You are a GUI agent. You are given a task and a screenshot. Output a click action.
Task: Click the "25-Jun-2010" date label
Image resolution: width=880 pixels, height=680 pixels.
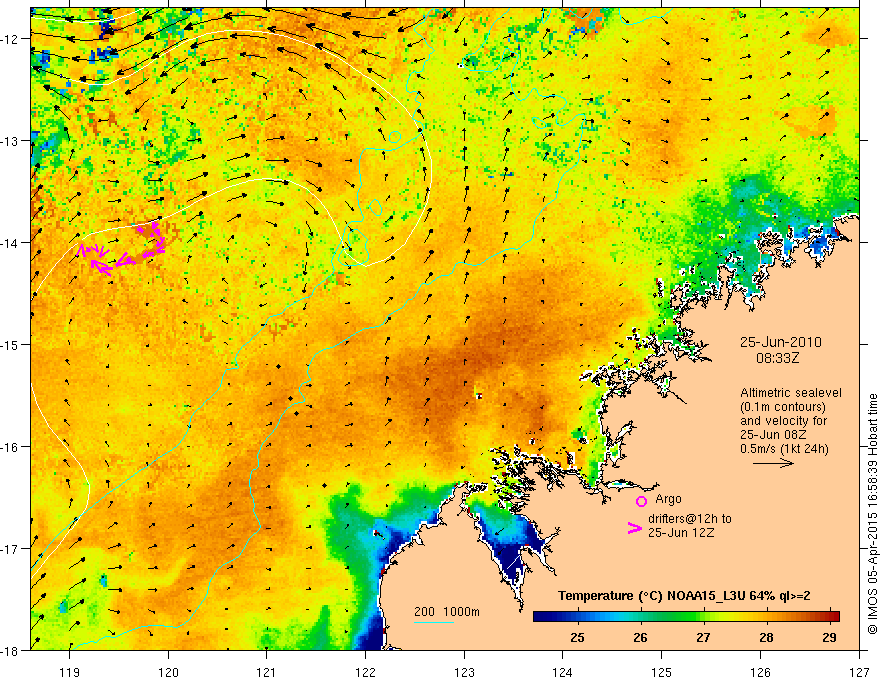point(781,342)
